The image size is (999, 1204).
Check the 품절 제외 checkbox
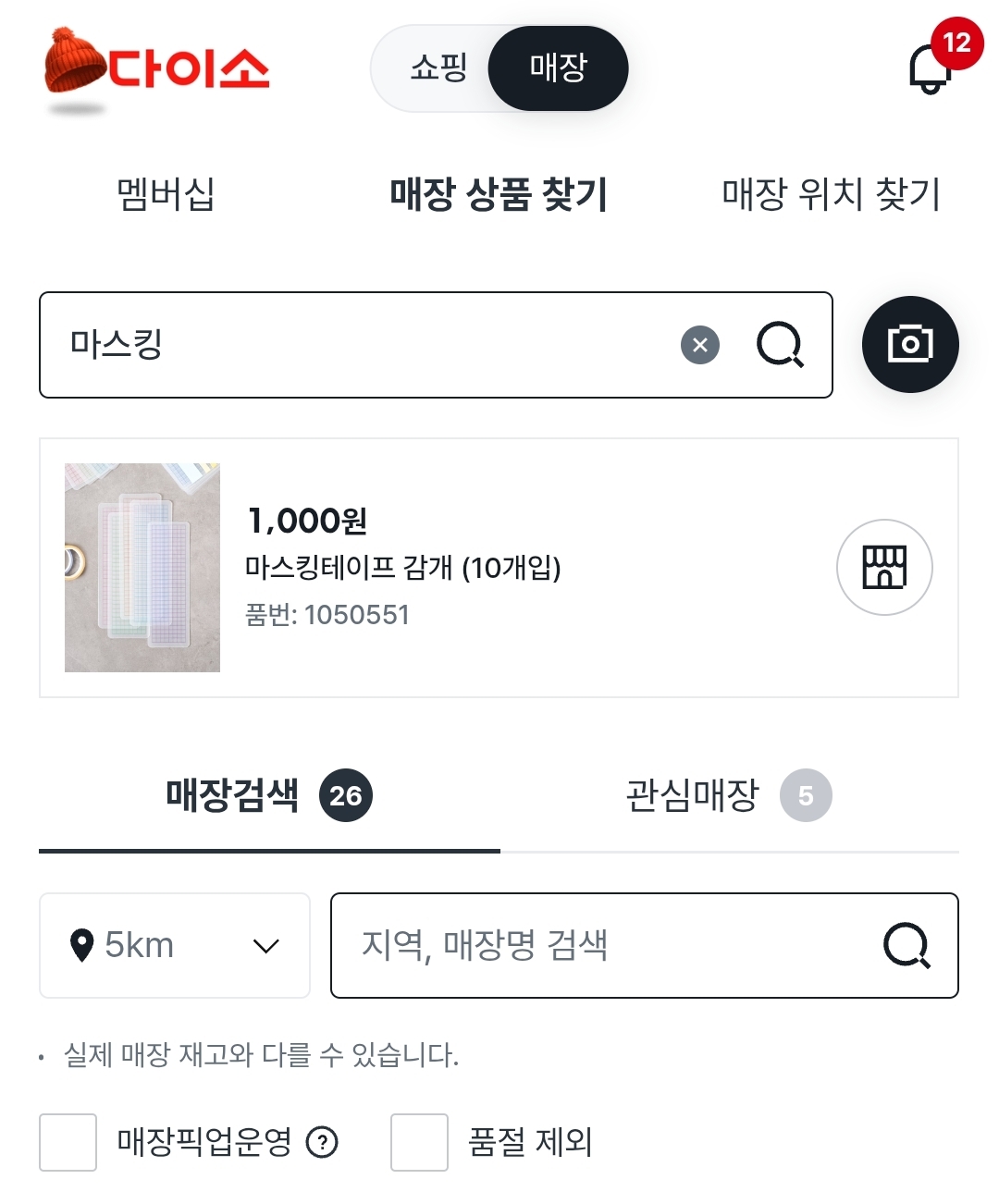click(x=419, y=1143)
